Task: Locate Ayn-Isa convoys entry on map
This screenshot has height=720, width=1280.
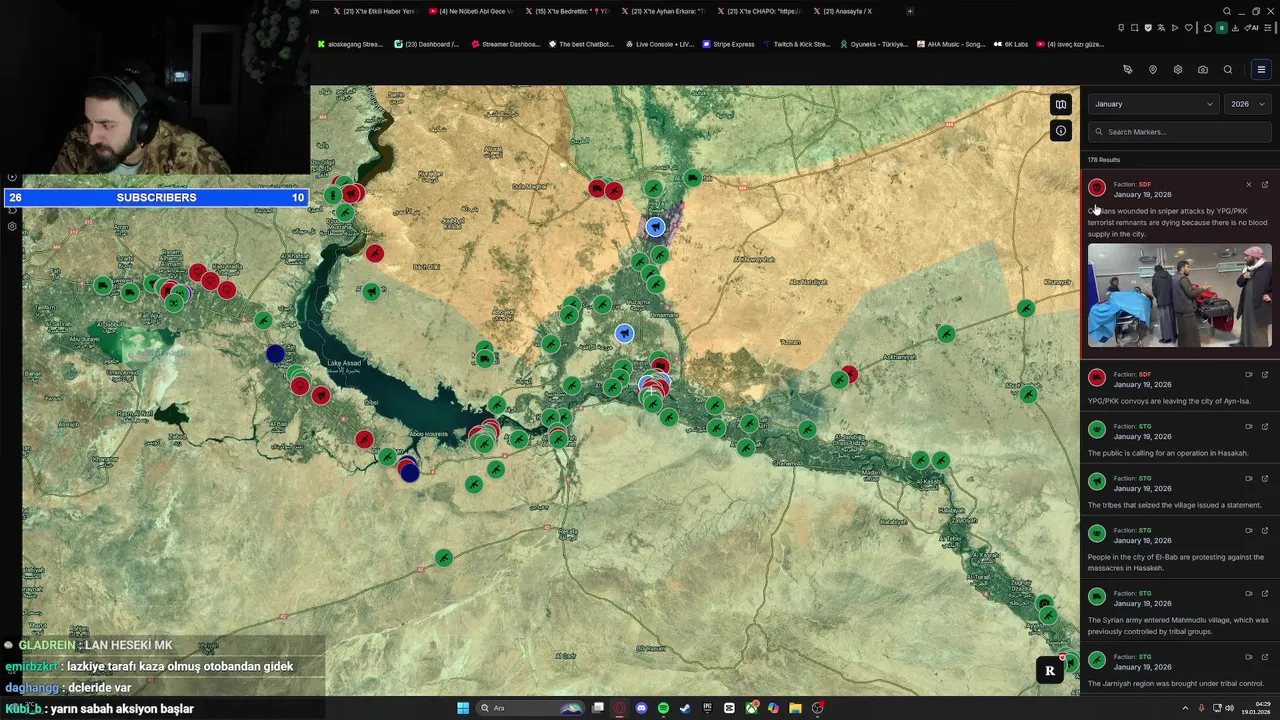Action: pyautogui.click(x=1248, y=375)
